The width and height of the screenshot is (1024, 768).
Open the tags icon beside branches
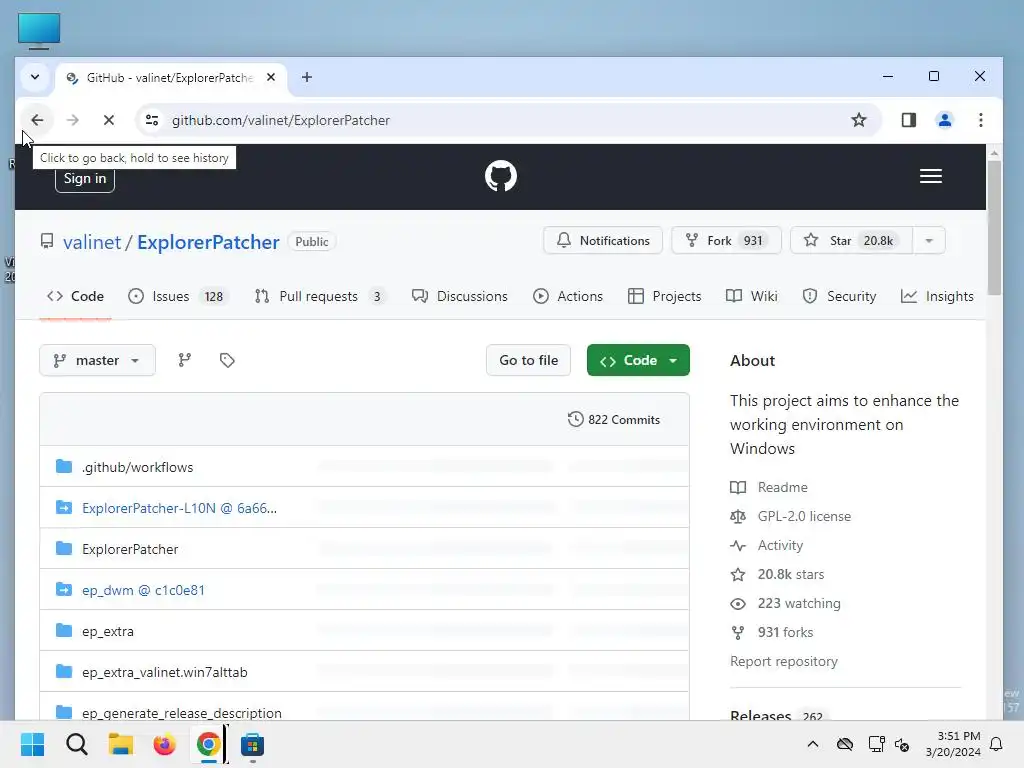tap(227, 360)
